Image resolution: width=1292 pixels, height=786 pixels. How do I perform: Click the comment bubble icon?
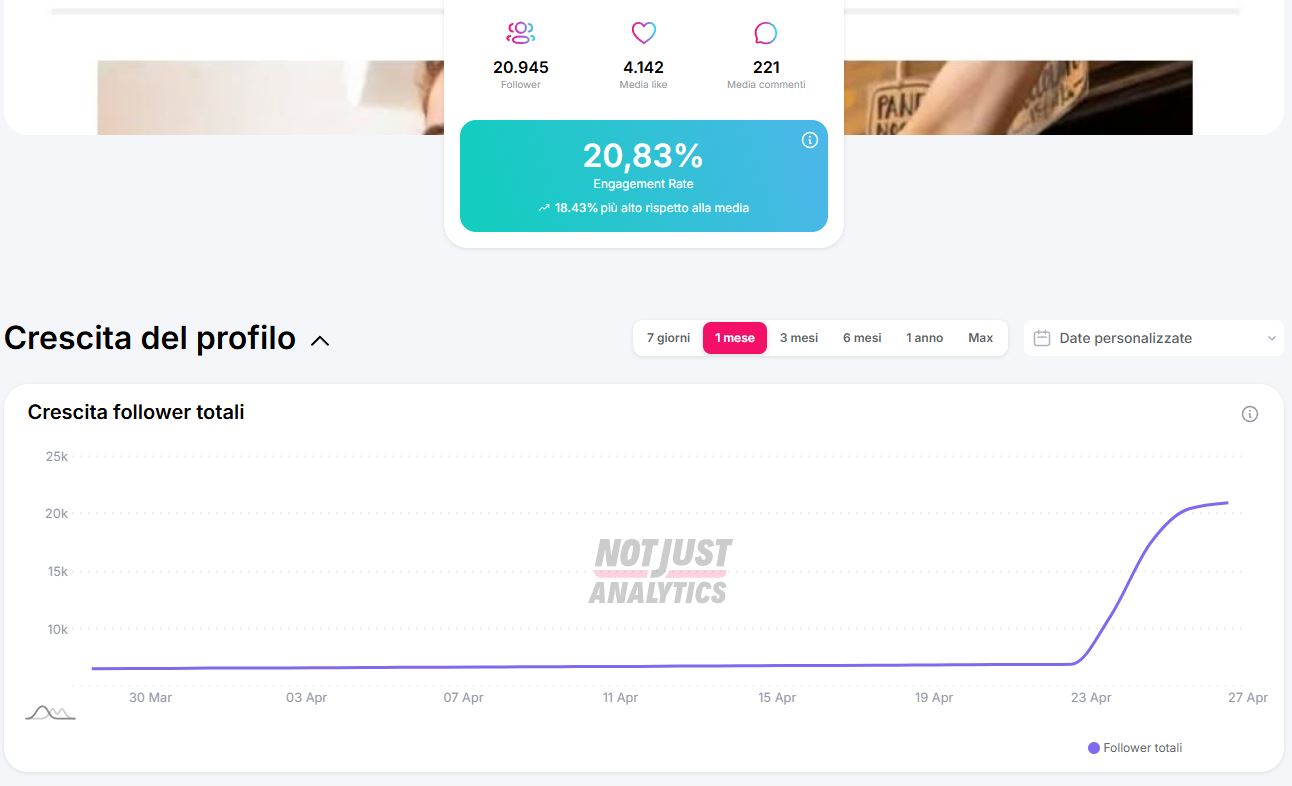tap(765, 34)
